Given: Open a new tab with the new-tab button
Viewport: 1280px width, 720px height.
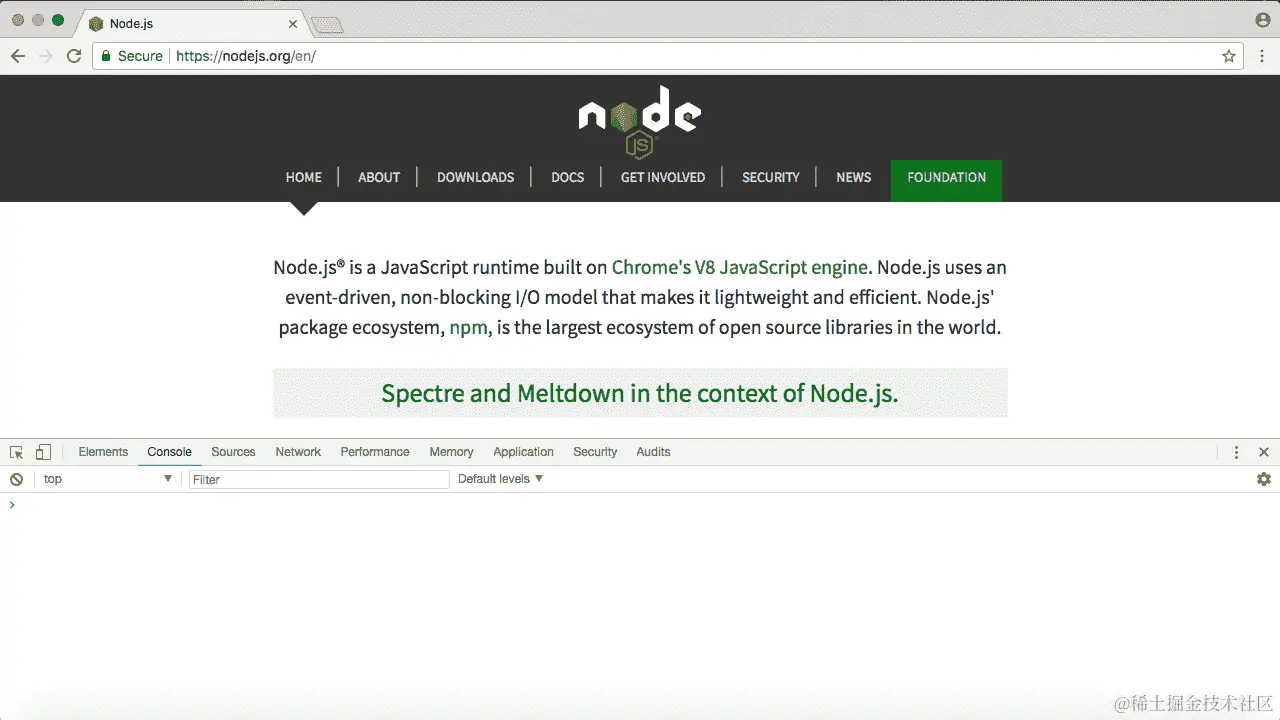Looking at the screenshot, I should pyautogui.click(x=327, y=24).
